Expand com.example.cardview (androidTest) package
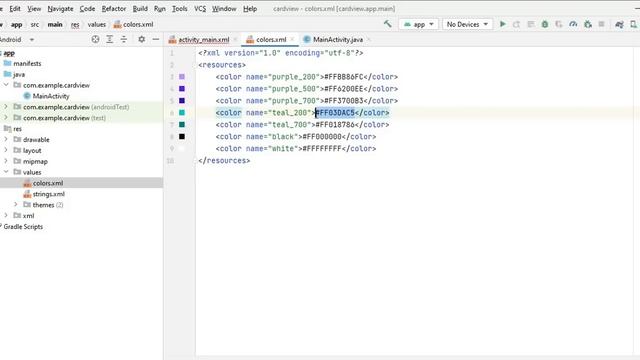The image size is (640, 360). [6, 107]
